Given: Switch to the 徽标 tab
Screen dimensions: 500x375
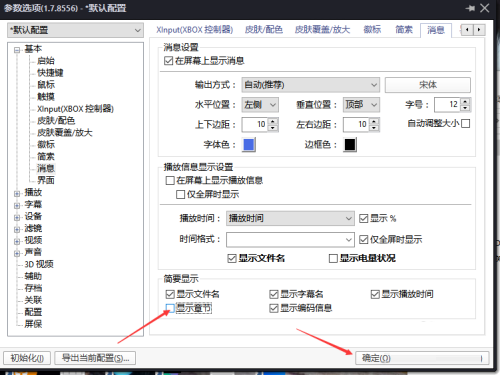Looking at the screenshot, I should pos(372,30).
